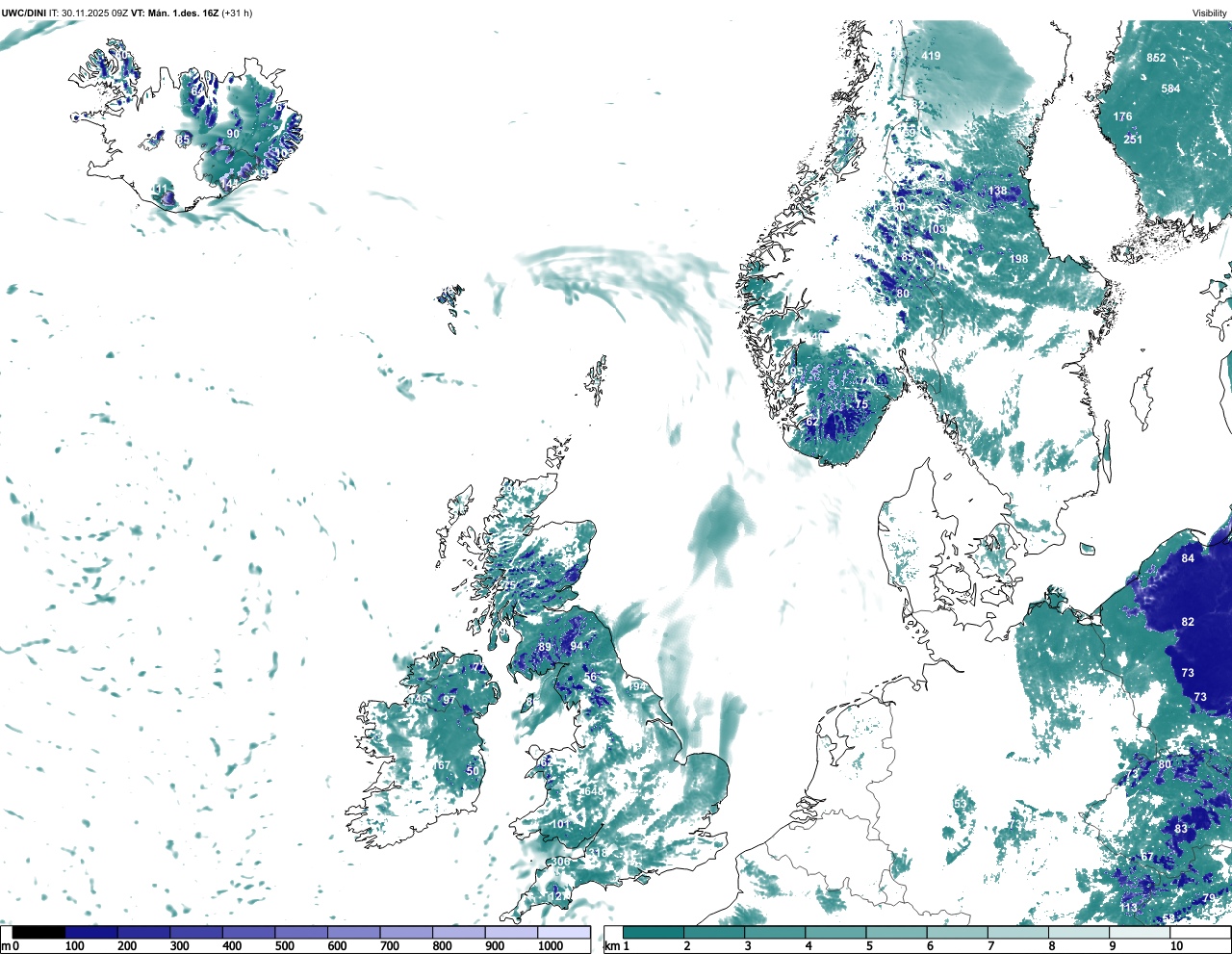Click the 82 visibility value over the Baltic
This screenshot has width=1232, height=954.
(1188, 622)
